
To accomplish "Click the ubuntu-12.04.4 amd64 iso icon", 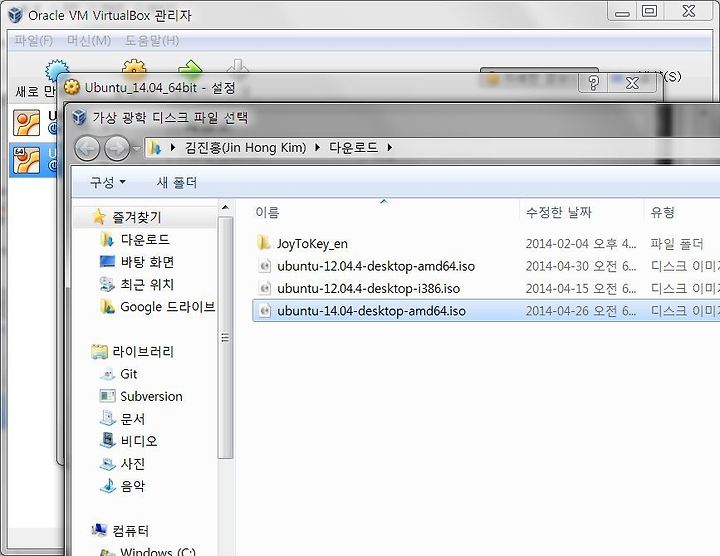I will coord(264,266).
